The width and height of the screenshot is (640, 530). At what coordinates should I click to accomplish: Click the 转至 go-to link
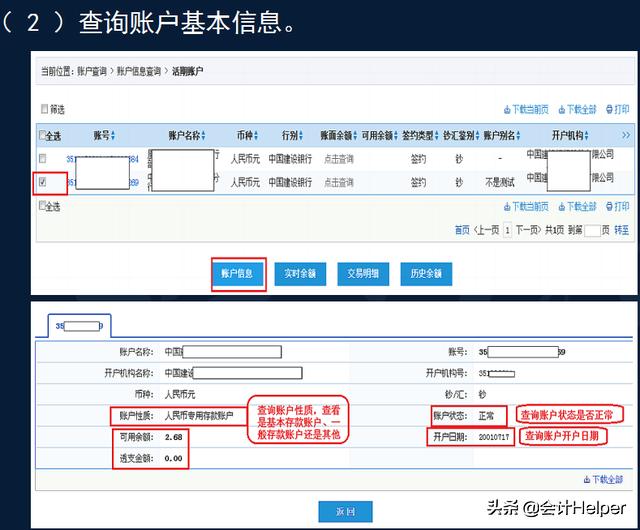click(621, 230)
